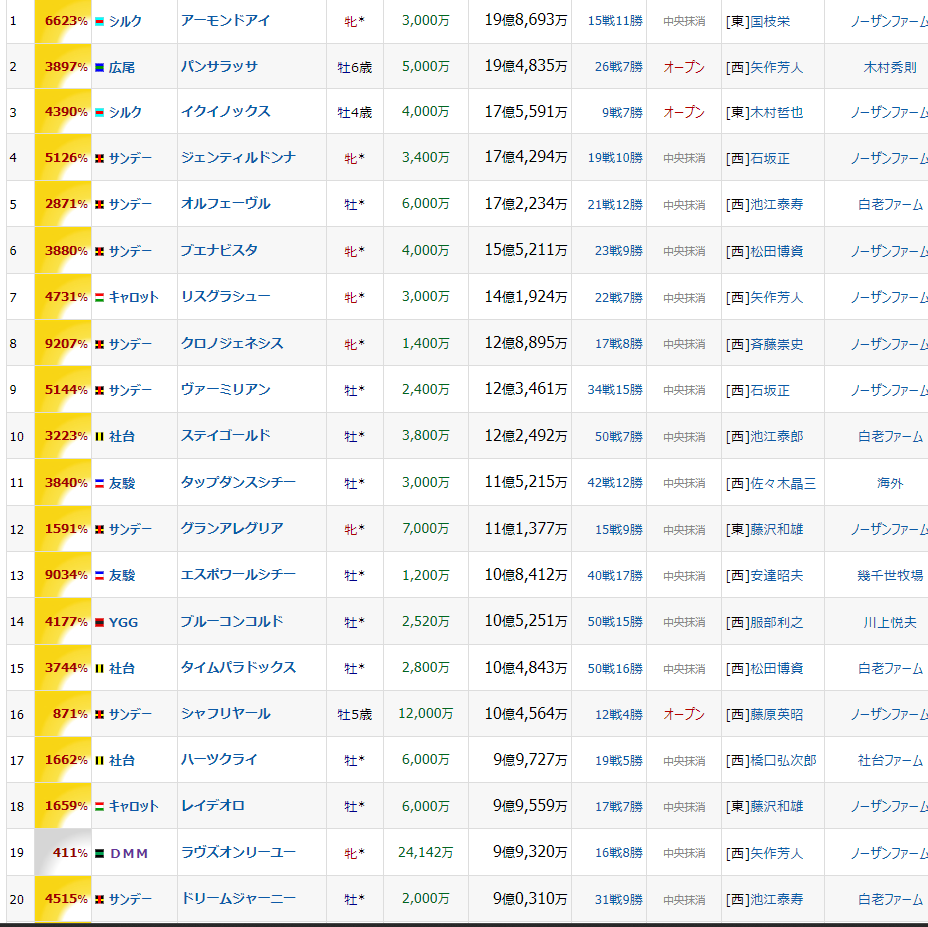The image size is (928, 927).
Task: Select the horse クロノジェネシス
Action: [x=232, y=343]
